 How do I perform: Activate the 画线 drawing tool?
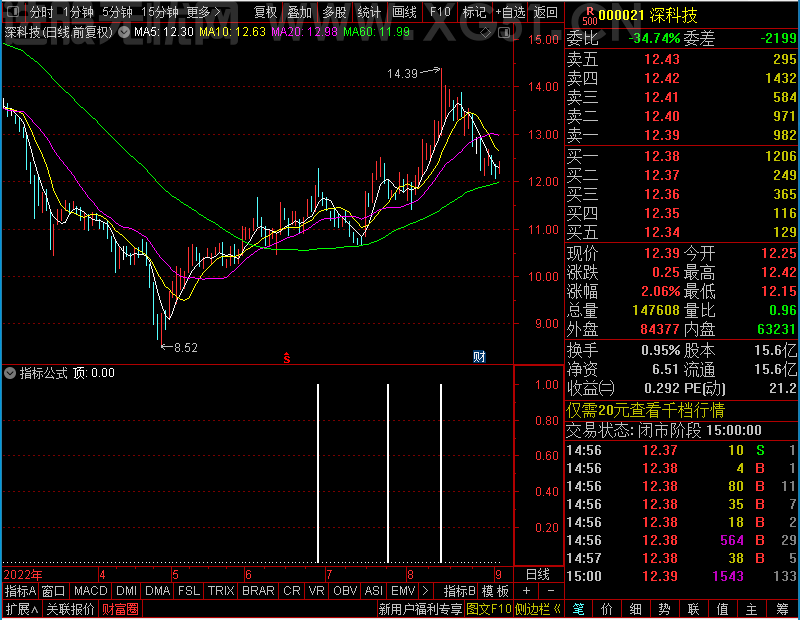click(x=404, y=12)
